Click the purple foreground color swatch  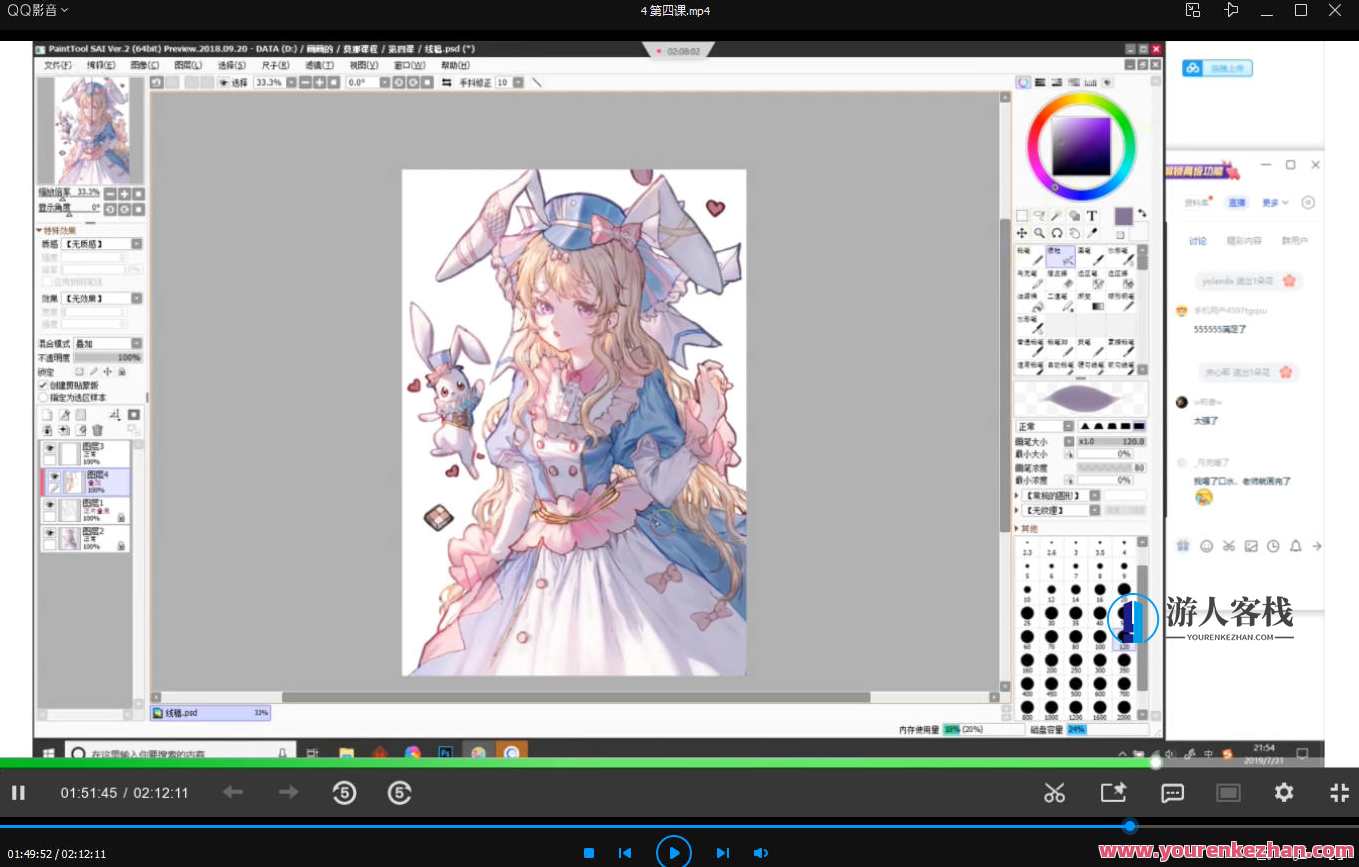(1123, 216)
